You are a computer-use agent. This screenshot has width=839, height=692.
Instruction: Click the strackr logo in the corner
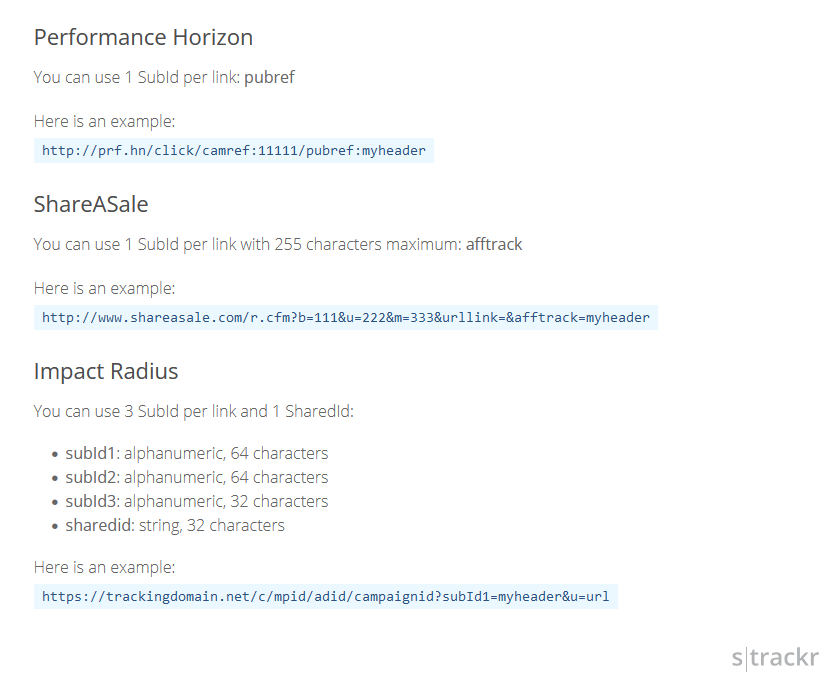[x=775, y=657]
